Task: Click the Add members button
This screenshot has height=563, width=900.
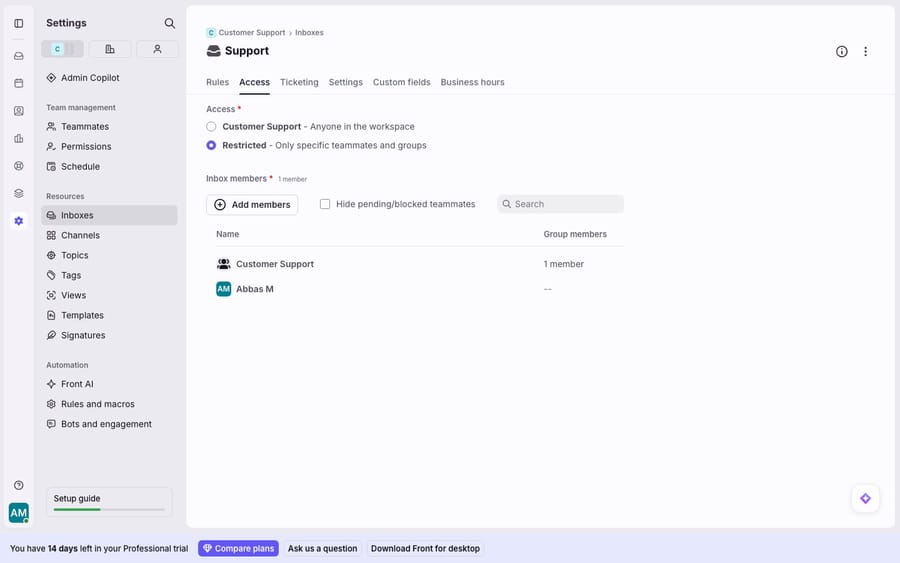Action: (252, 204)
